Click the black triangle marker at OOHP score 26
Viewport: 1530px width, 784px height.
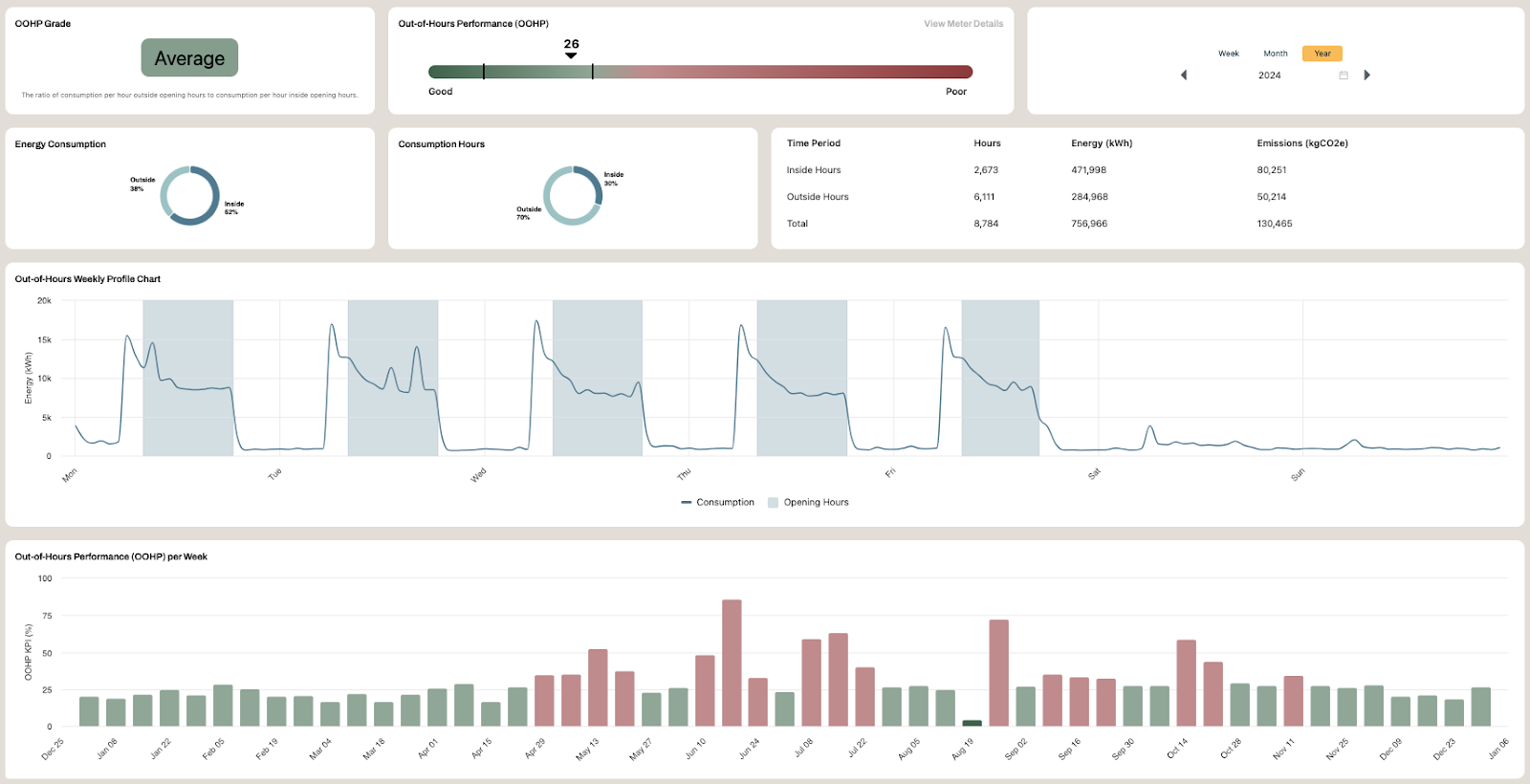[x=571, y=55]
